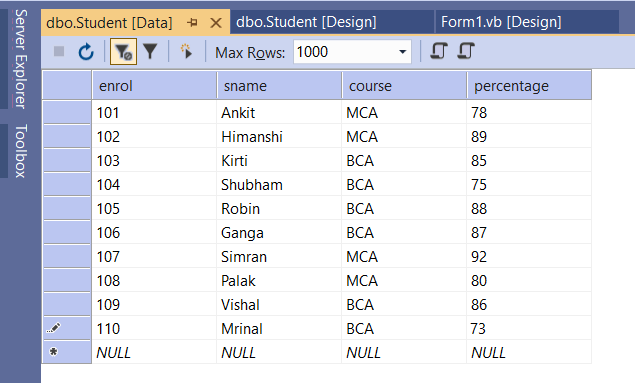The width and height of the screenshot is (635, 383).
Task: Click the sname cell Vishal
Action: click(279, 304)
